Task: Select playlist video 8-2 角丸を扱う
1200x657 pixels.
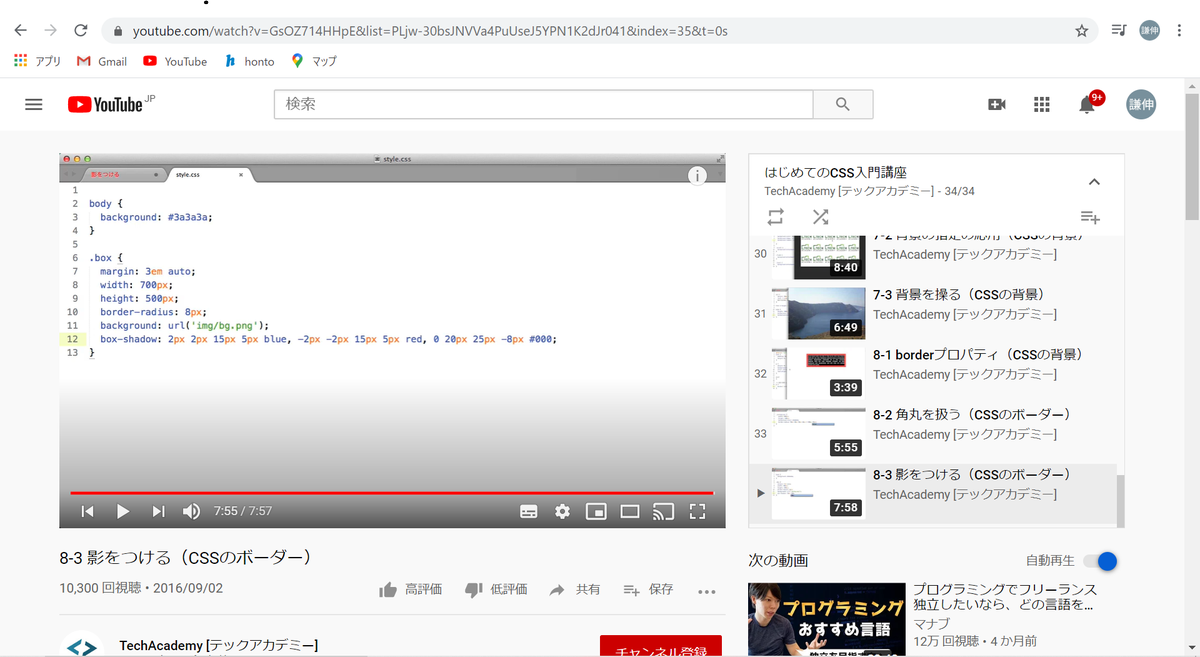Action: click(x=972, y=414)
